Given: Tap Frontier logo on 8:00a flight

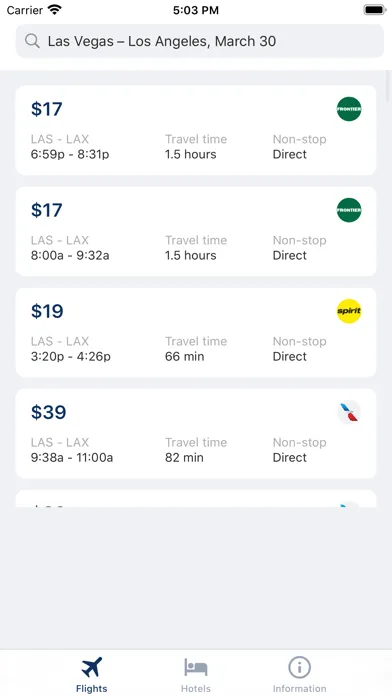Looking at the screenshot, I should (349, 210).
